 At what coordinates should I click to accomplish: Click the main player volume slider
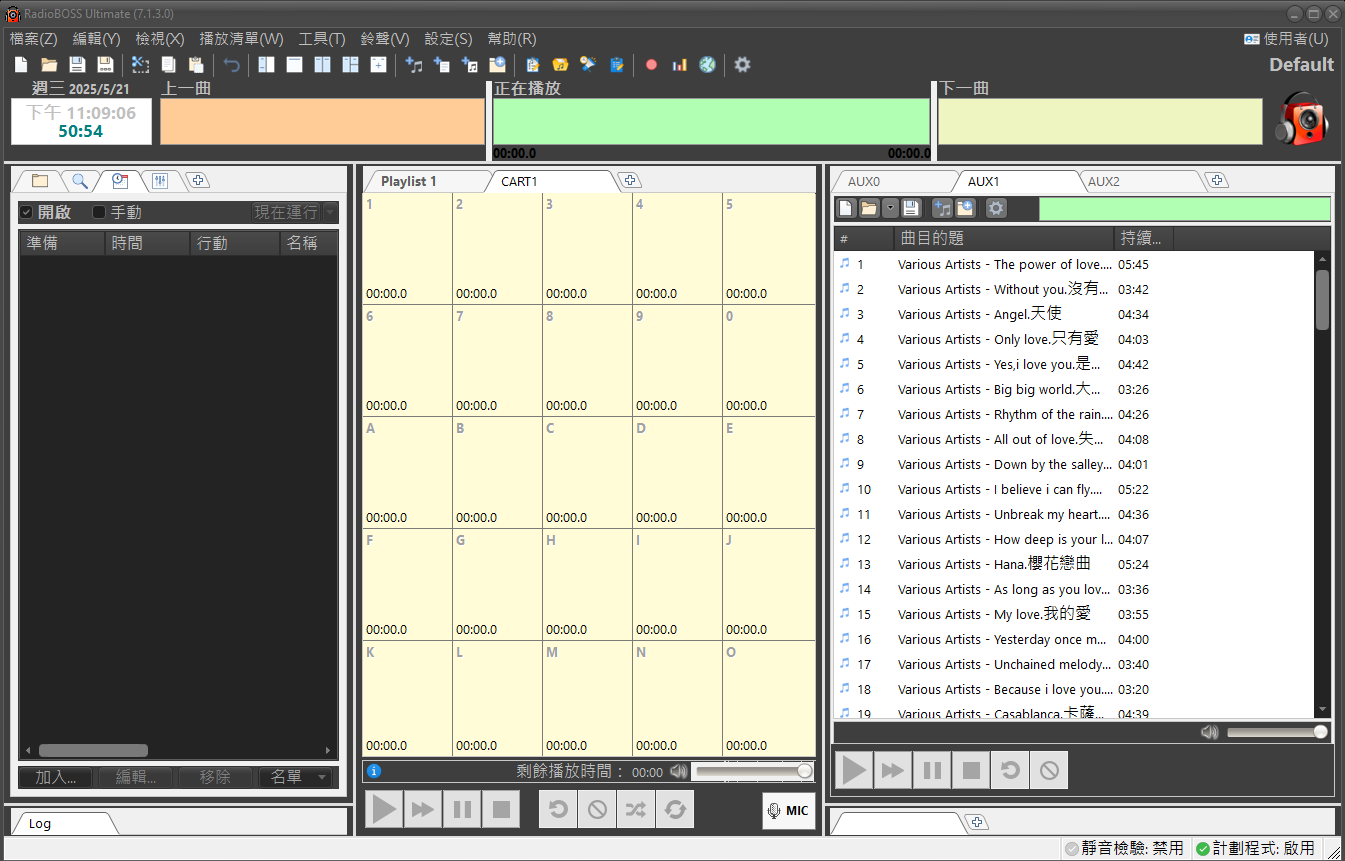tap(752, 771)
